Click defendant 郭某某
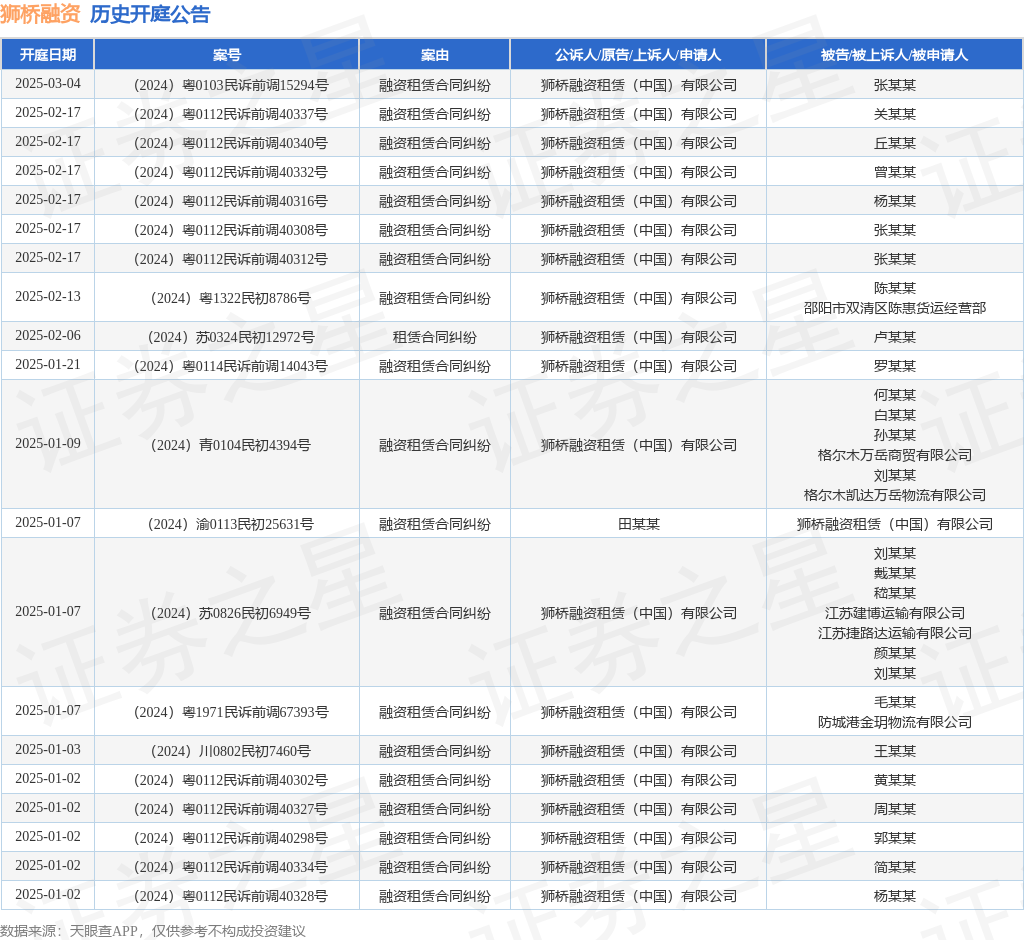This screenshot has width=1024, height=940. [x=895, y=838]
